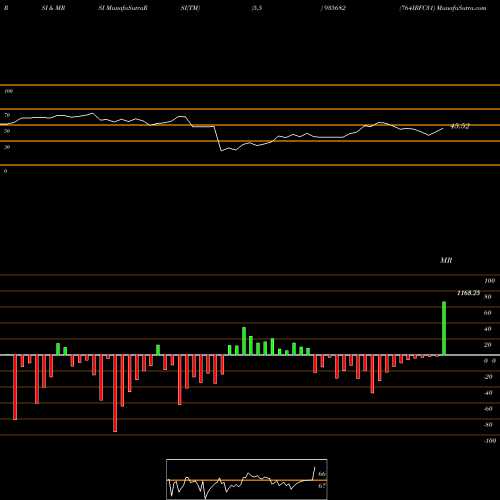Screen dimensions: 500x500
Task: Click the 67 label in the mini chart
Action: point(322,486)
